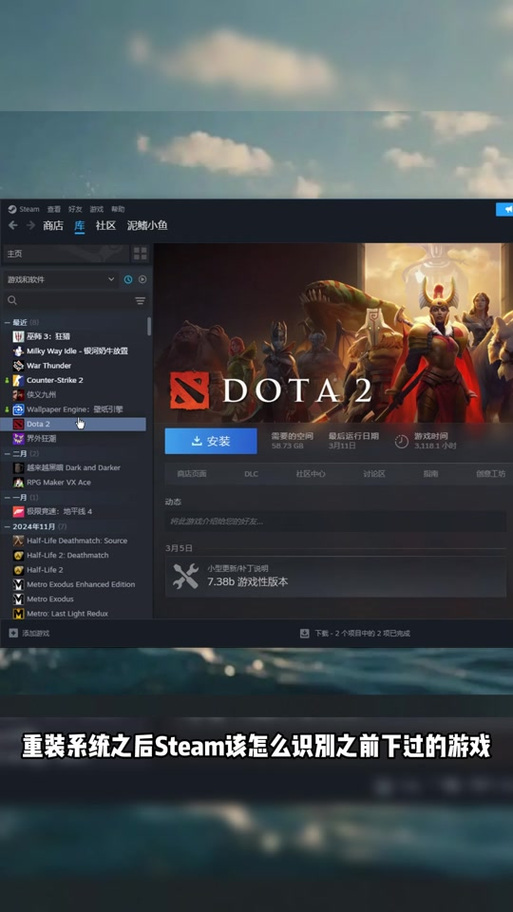Click the 游戏时间 clock icon

coord(401,441)
